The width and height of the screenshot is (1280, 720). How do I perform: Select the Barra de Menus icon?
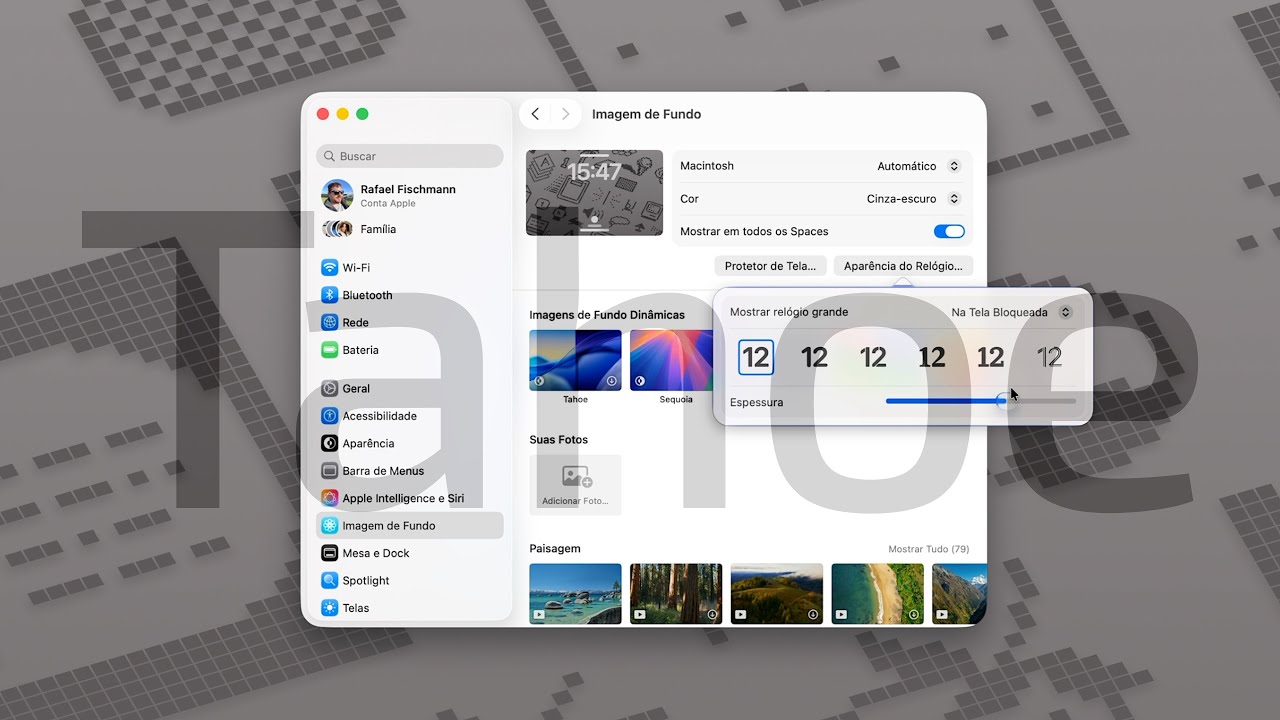pyautogui.click(x=329, y=471)
